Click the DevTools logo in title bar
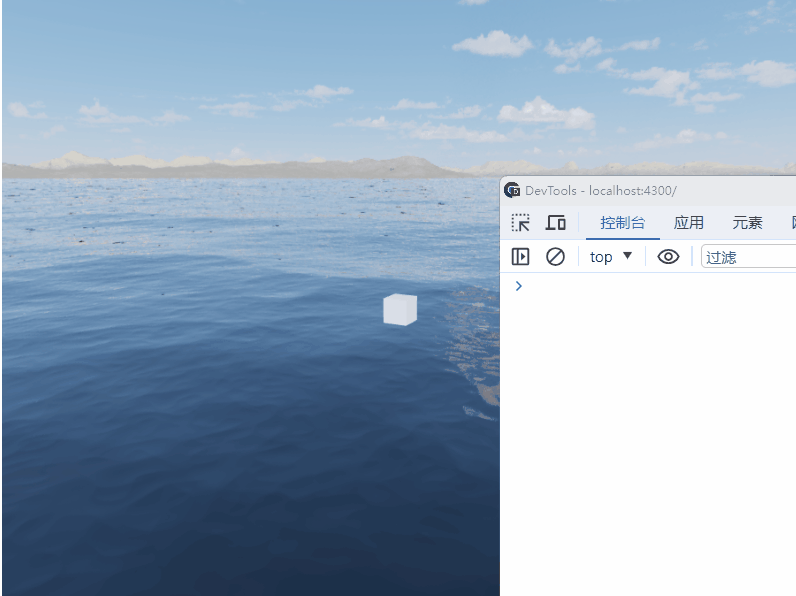Image resolution: width=796 pixels, height=596 pixels. [x=512, y=190]
